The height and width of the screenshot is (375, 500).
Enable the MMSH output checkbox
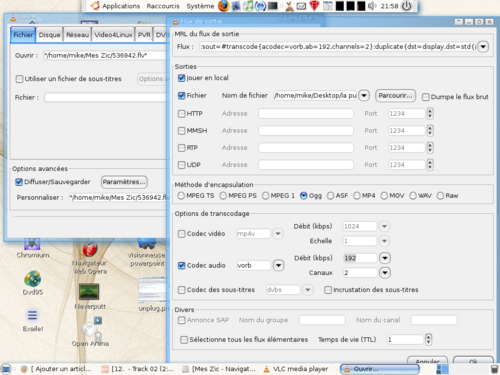pos(181,131)
